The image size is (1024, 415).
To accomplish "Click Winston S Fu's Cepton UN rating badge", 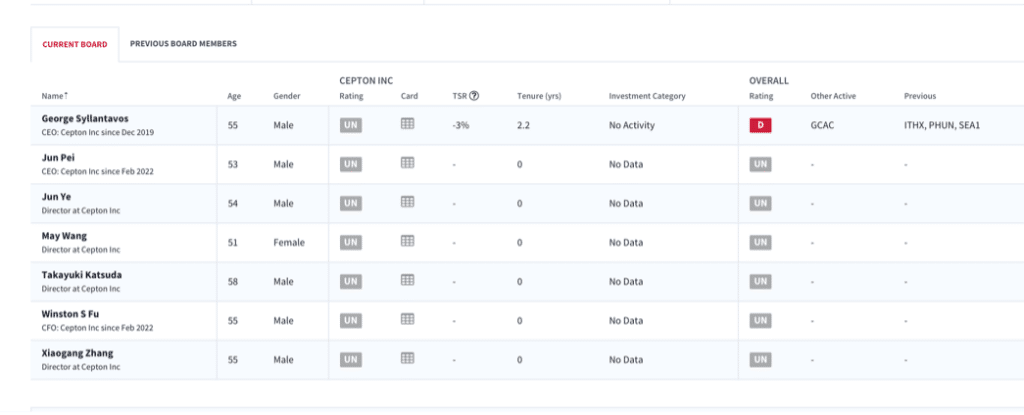I will coord(351,321).
